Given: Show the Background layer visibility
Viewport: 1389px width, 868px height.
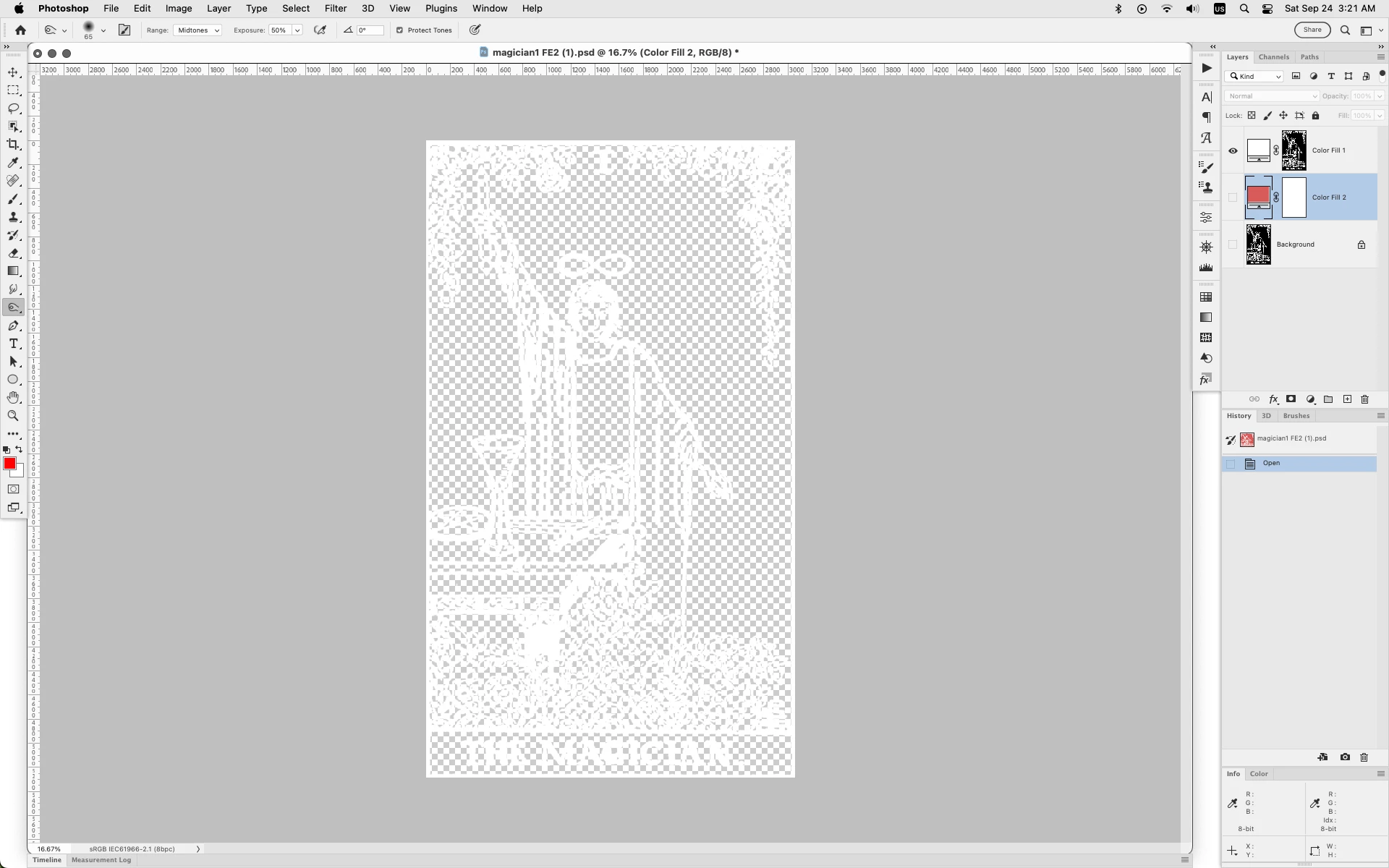Looking at the screenshot, I should (x=1233, y=244).
